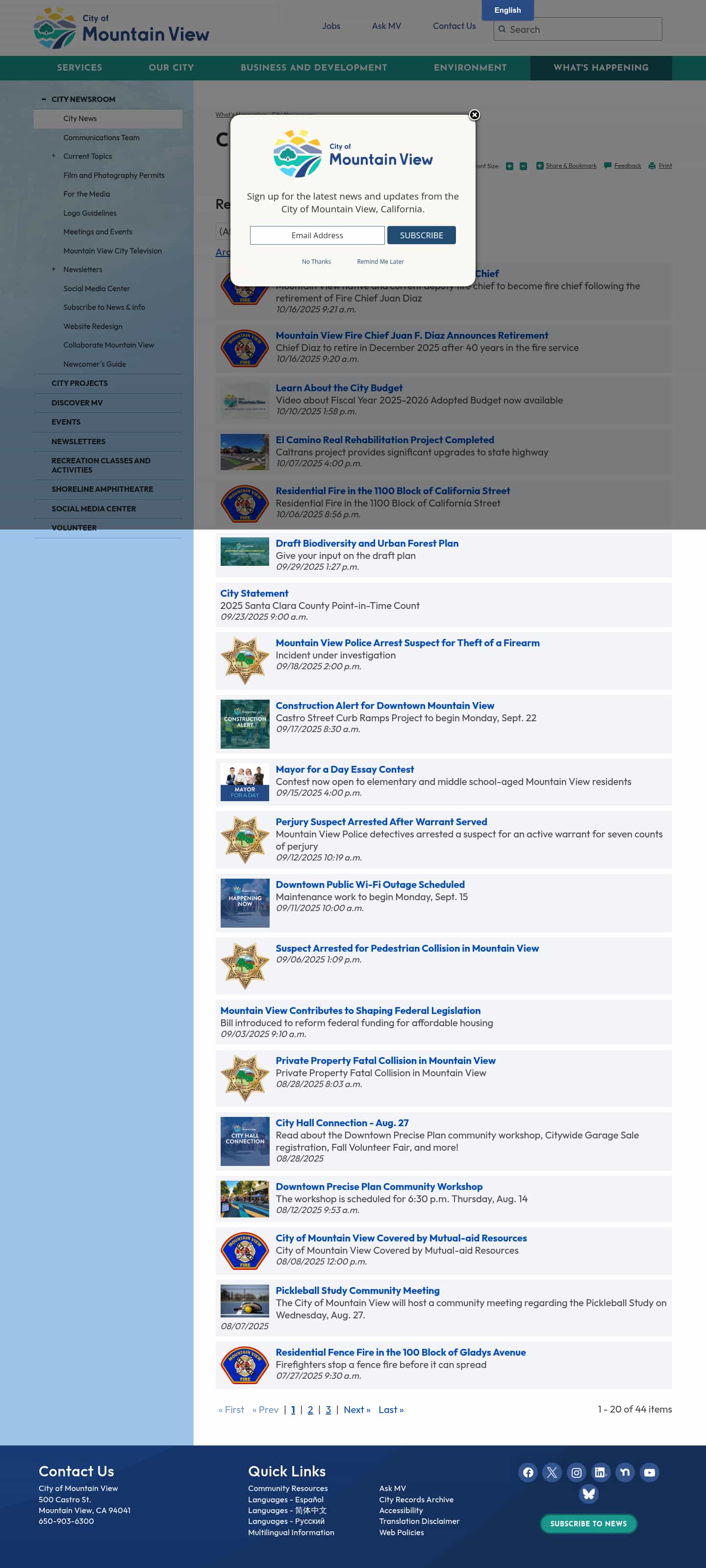Open BUSINESS AND DEVELOPMENT menu

313,68
